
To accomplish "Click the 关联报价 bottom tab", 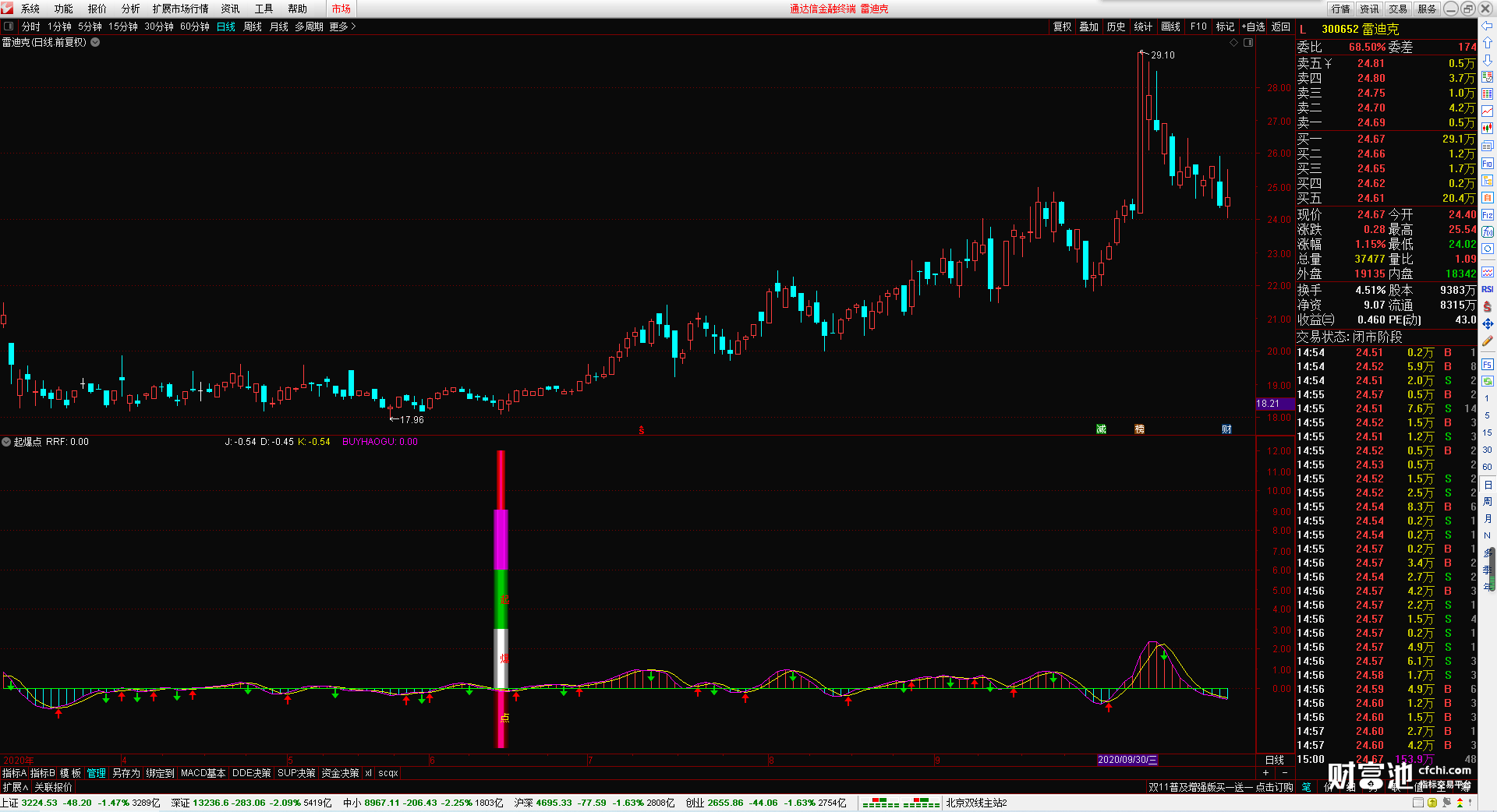I will click(53, 787).
